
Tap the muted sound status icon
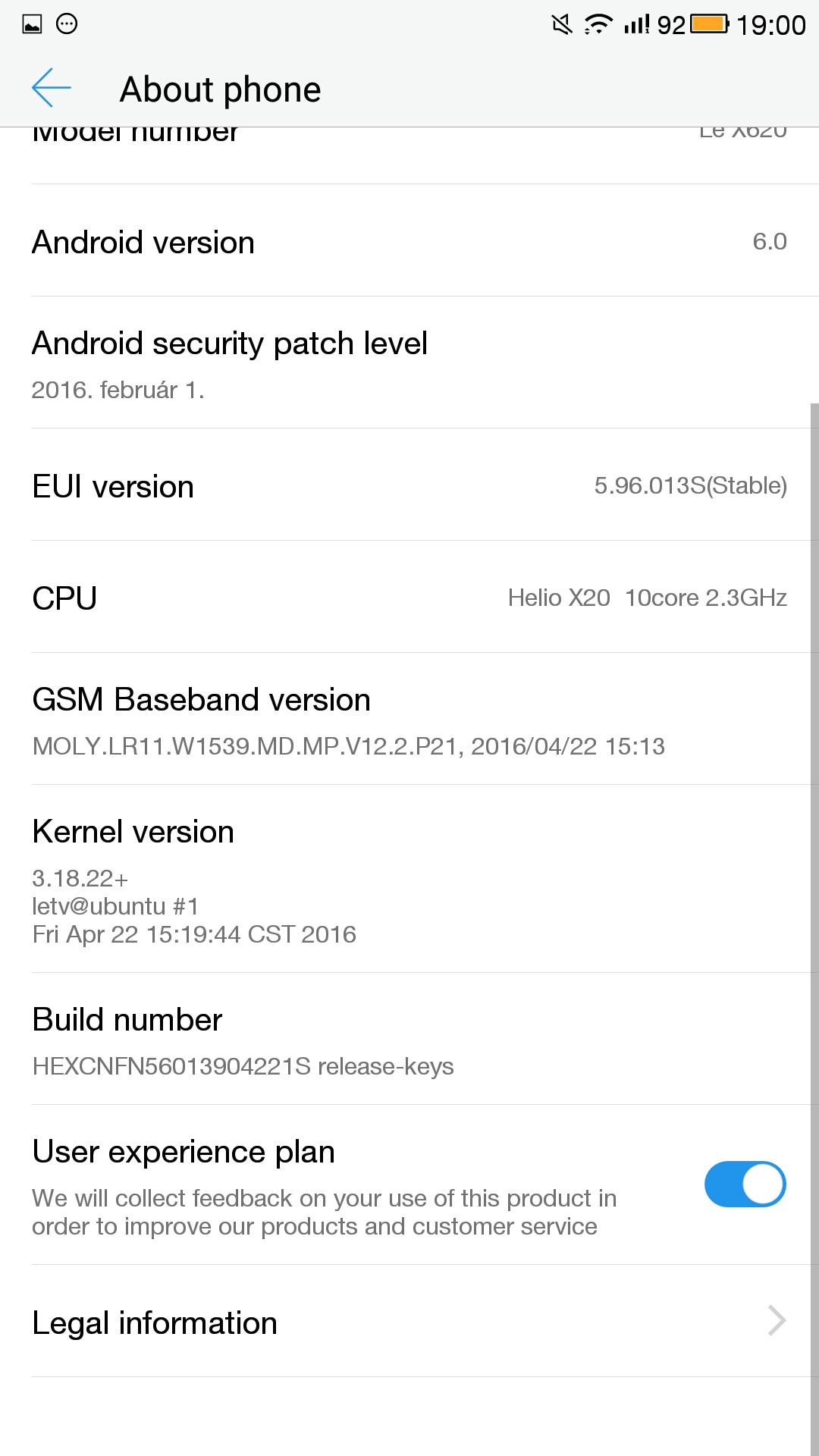pyautogui.click(x=562, y=25)
